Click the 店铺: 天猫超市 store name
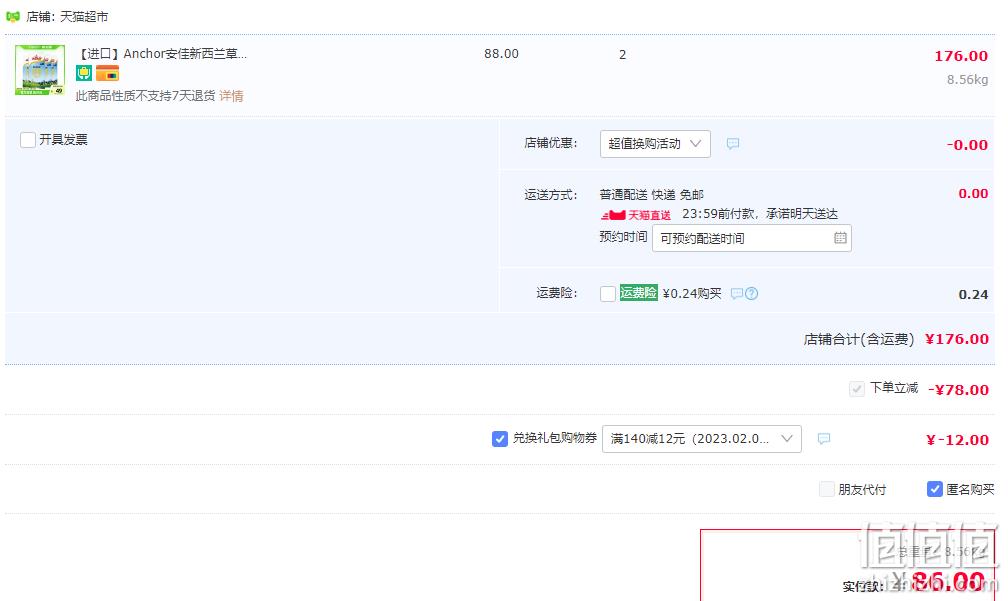Screen dimensions: 1008x601 (x=67, y=17)
